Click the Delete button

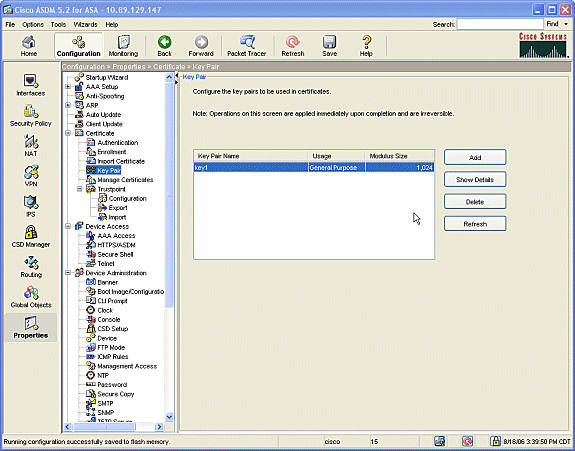pyautogui.click(x=475, y=202)
